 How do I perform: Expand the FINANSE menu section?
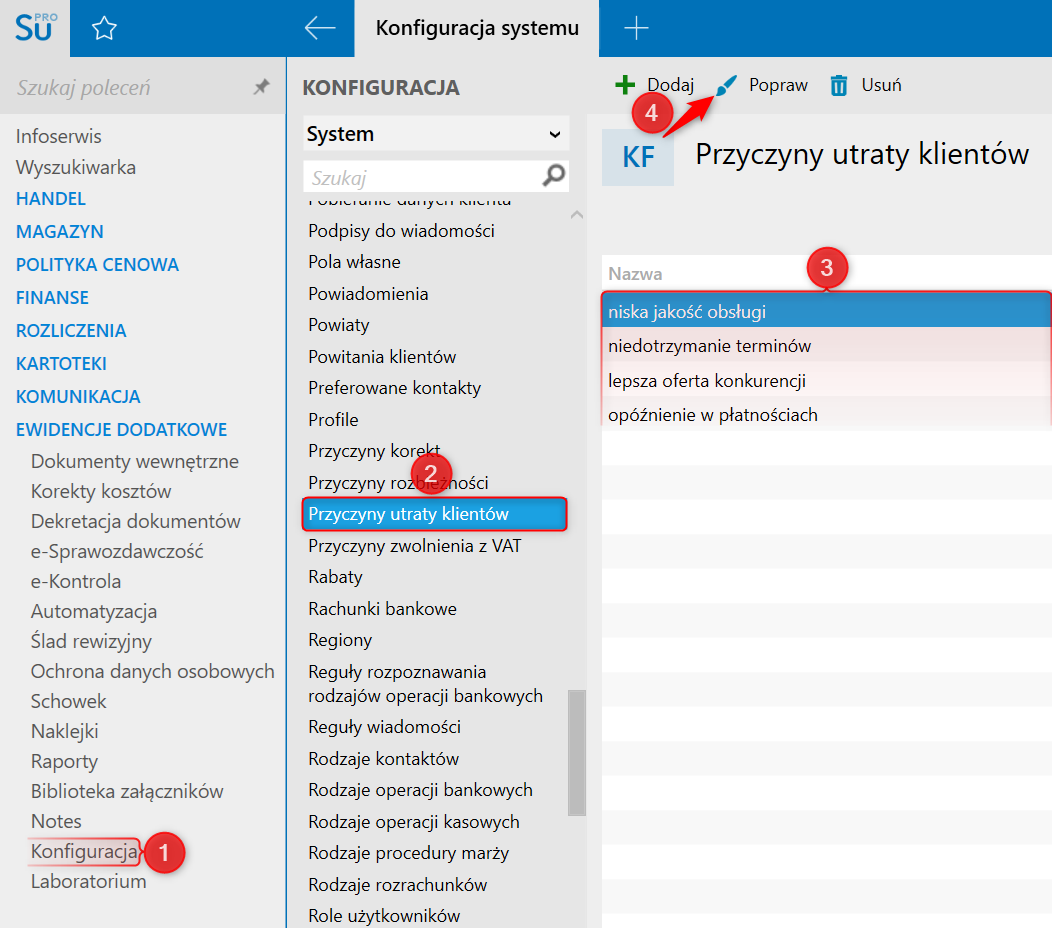click(52, 297)
